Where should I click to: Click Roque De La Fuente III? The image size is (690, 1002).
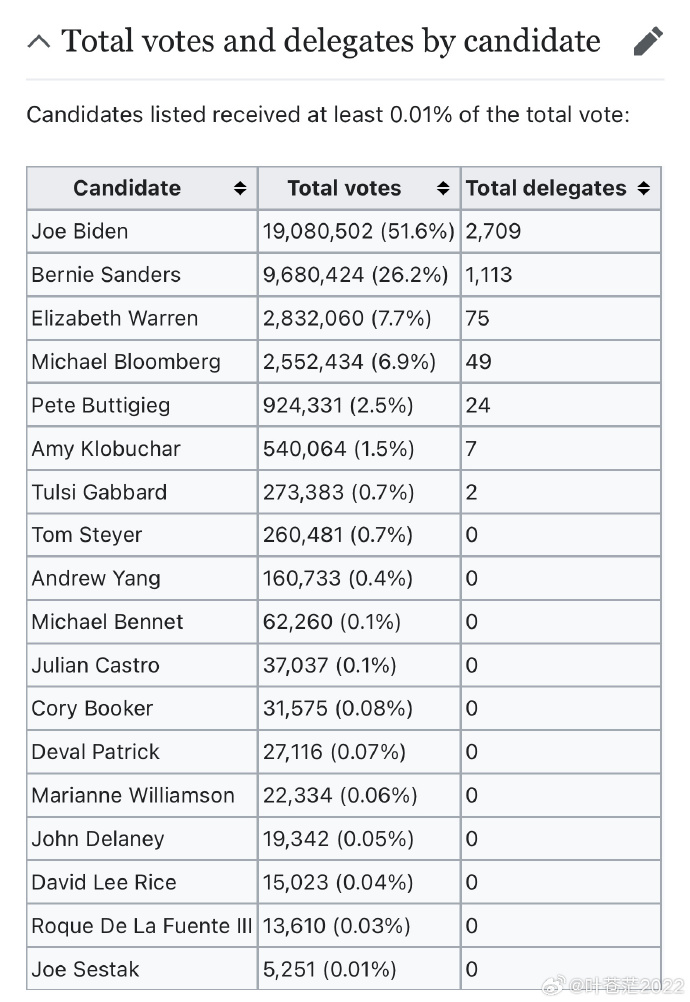[142, 926]
